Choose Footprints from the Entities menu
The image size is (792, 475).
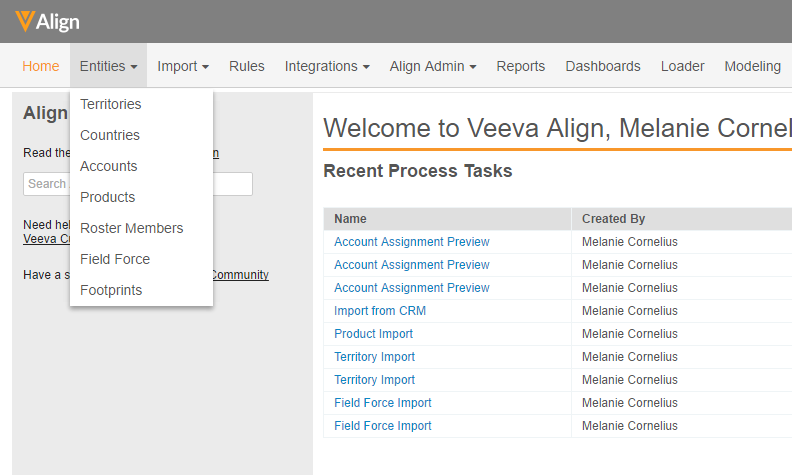pyautogui.click(x=111, y=290)
